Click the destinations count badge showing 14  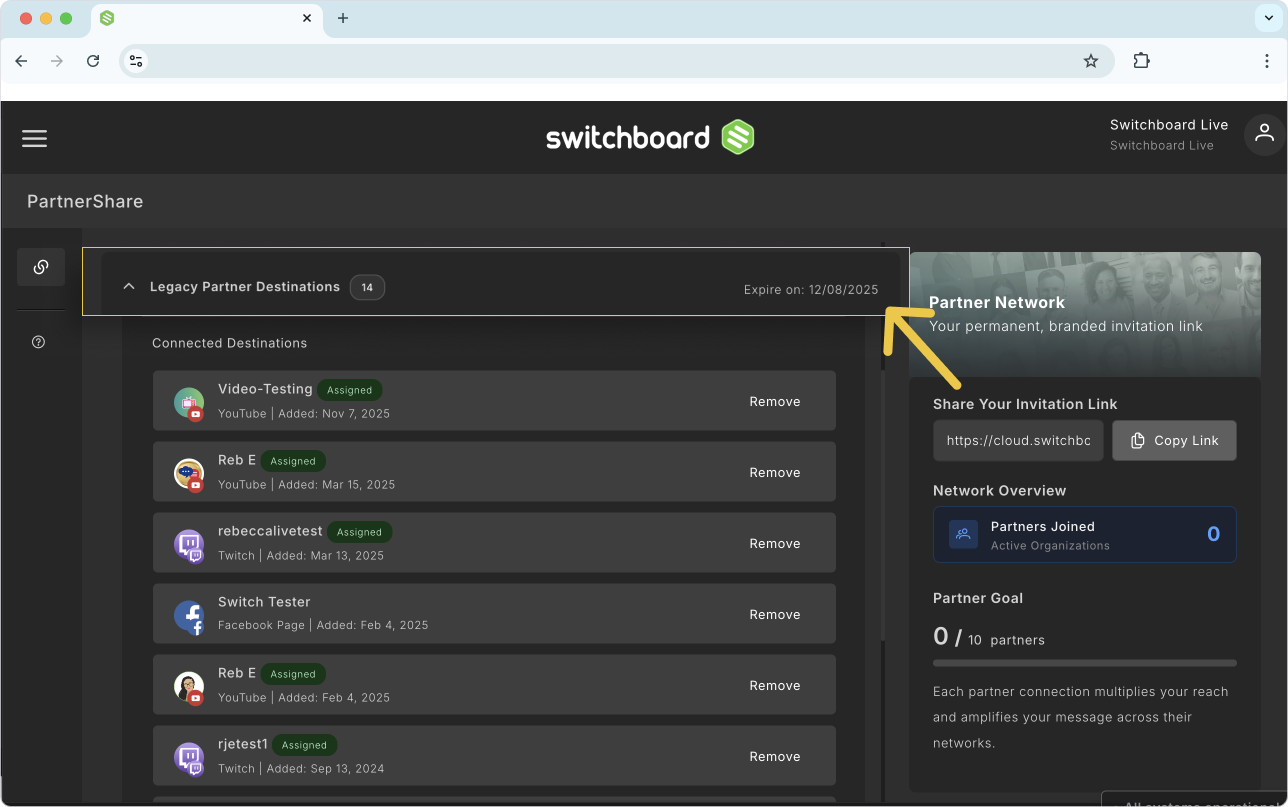click(x=367, y=288)
